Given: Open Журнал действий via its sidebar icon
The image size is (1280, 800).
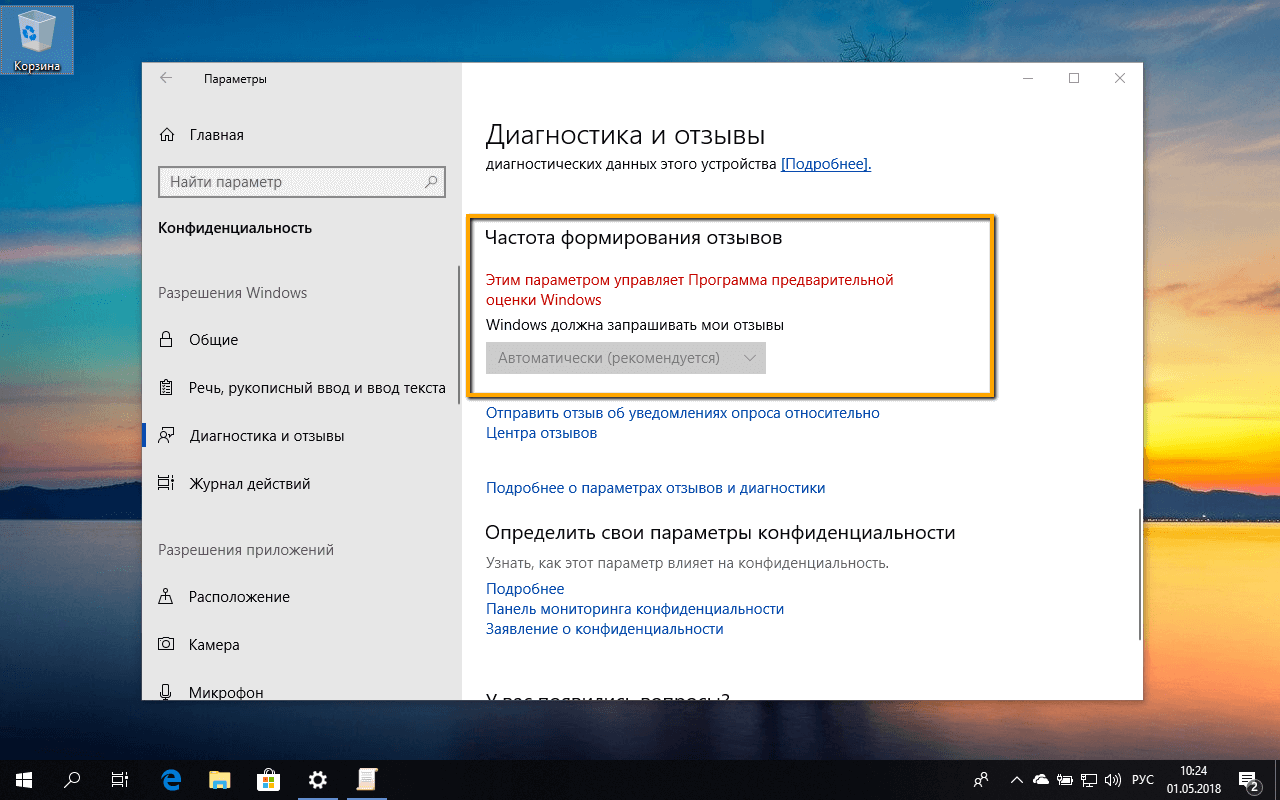Looking at the screenshot, I should (165, 483).
